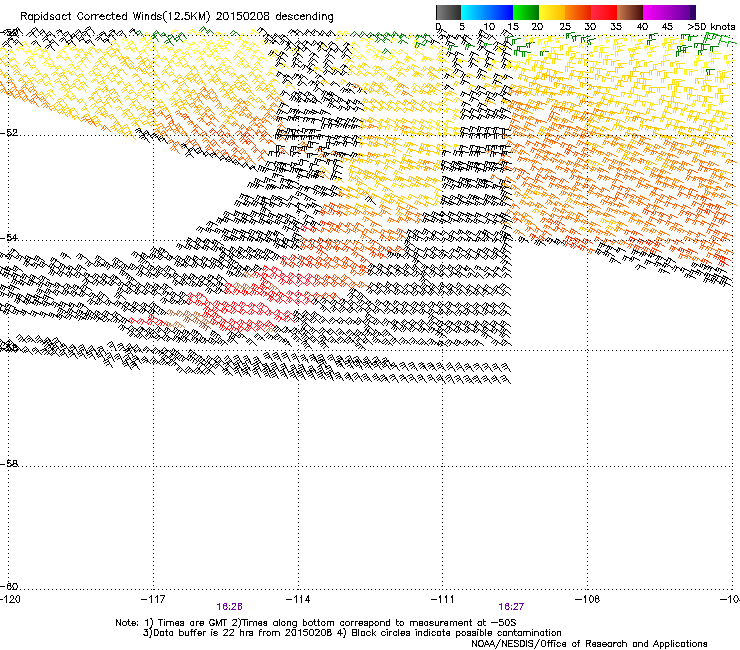Click the brown 35-40 knots legend swatch

(630, 12)
